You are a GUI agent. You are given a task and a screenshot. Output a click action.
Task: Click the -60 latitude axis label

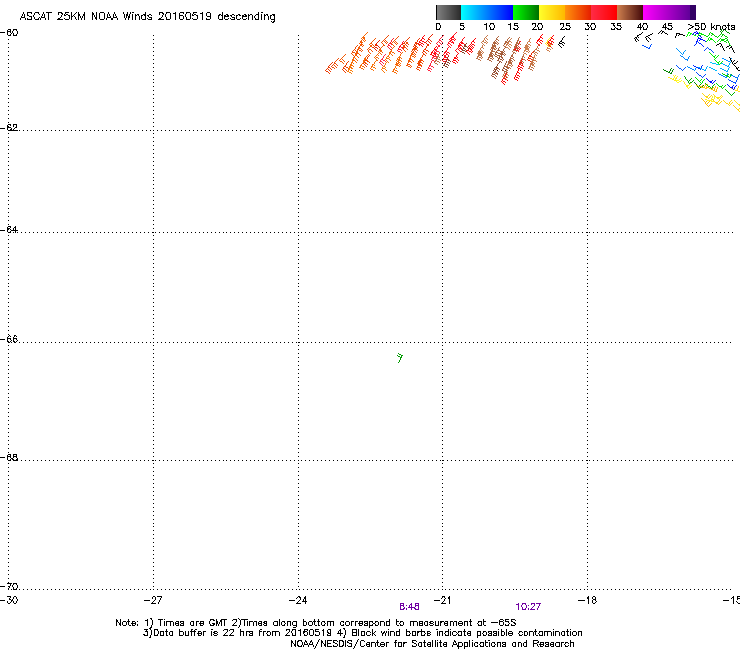(9, 33)
